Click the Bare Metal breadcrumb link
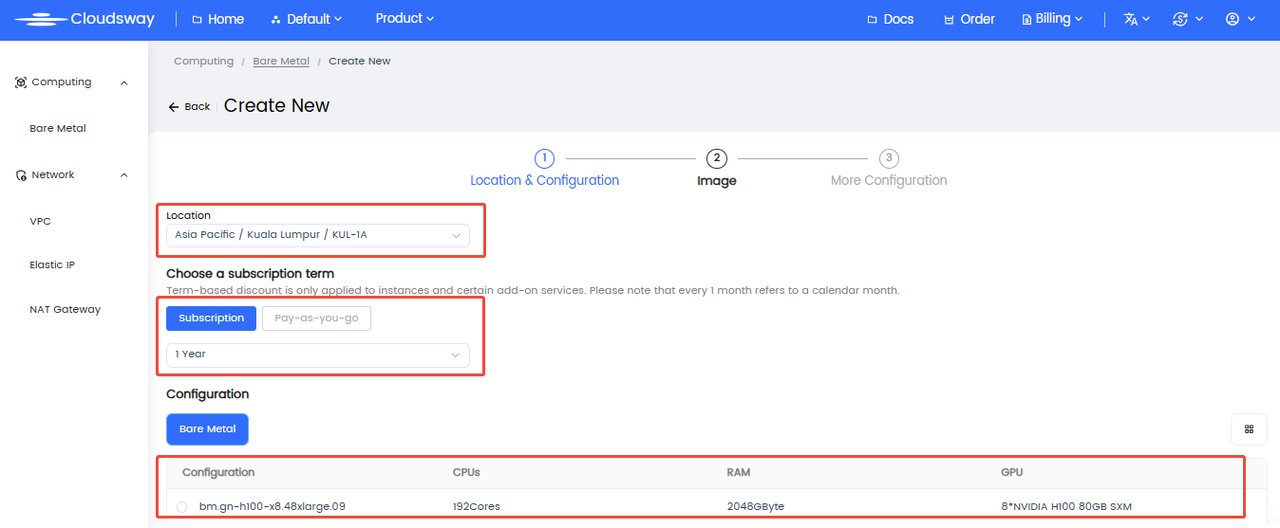This screenshot has height=528, width=1280. click(281, 61)
